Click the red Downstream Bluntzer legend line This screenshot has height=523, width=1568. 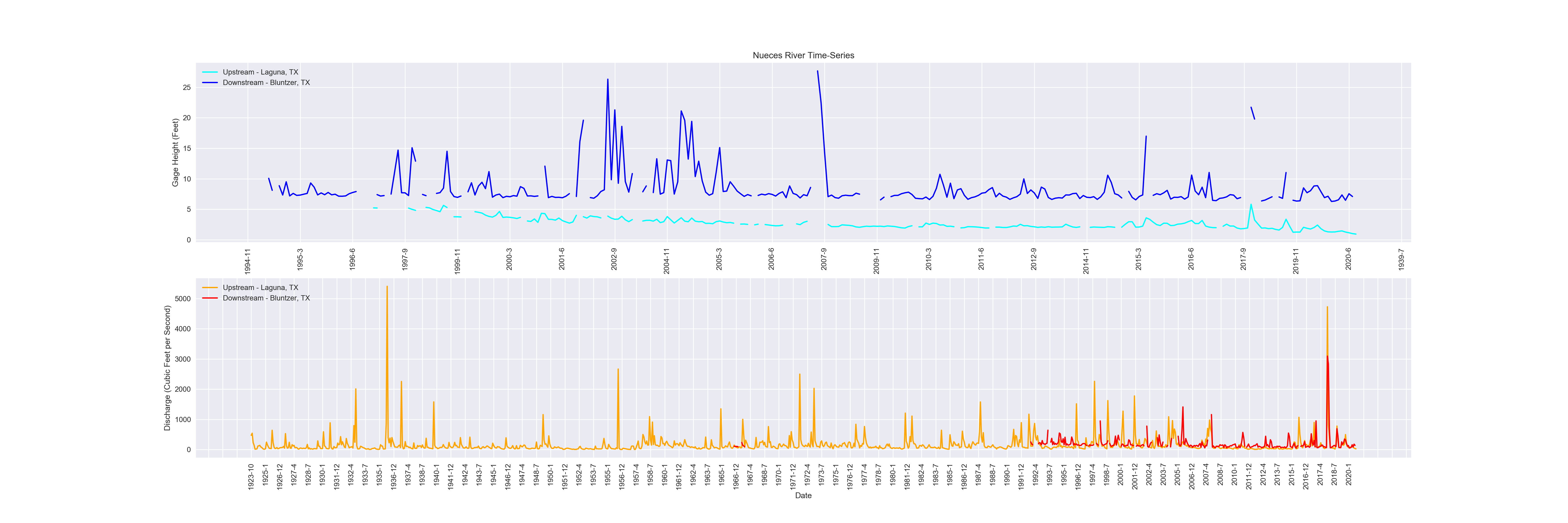210,298
